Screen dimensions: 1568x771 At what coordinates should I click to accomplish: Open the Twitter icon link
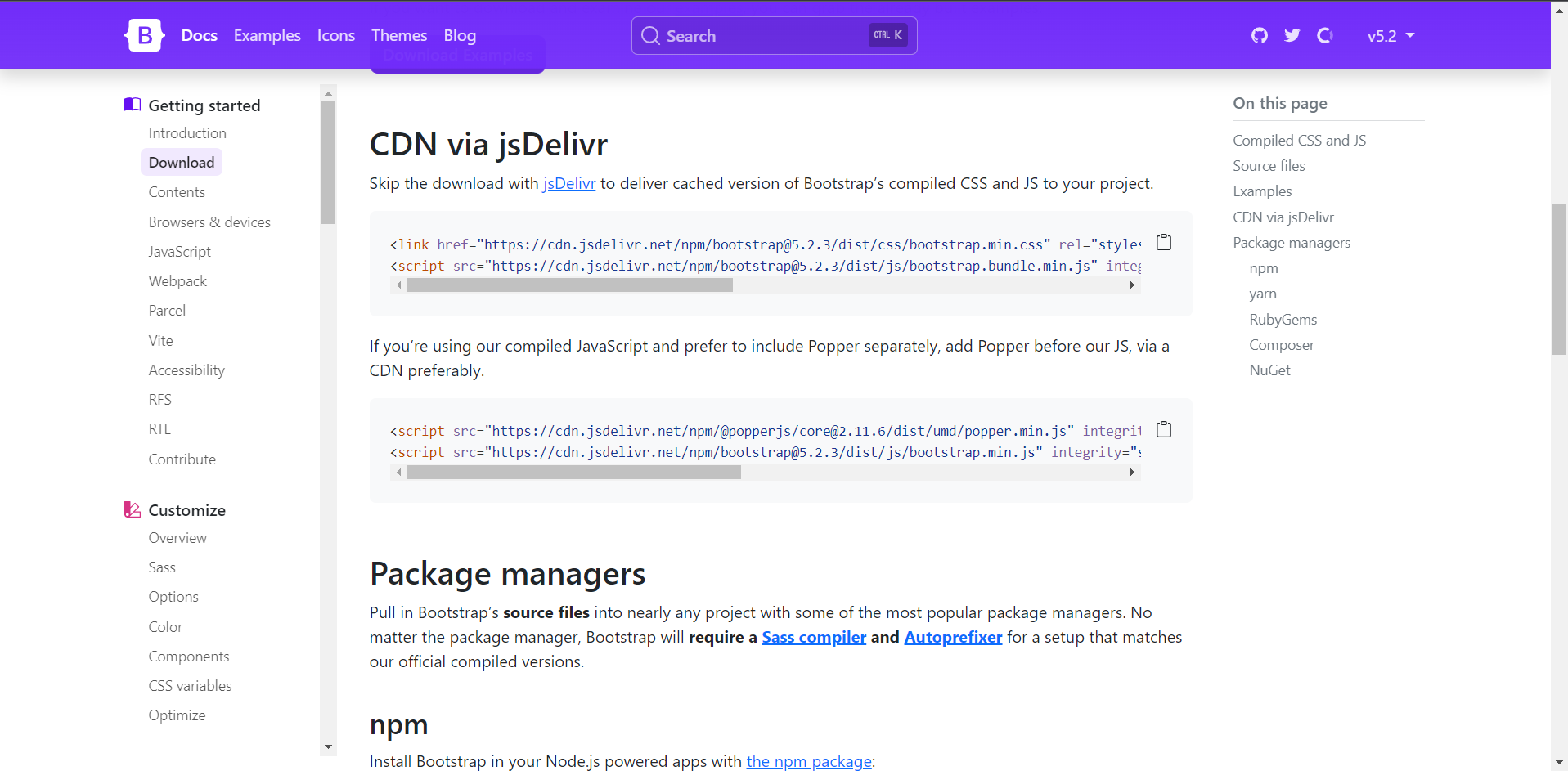(1292, 35)
